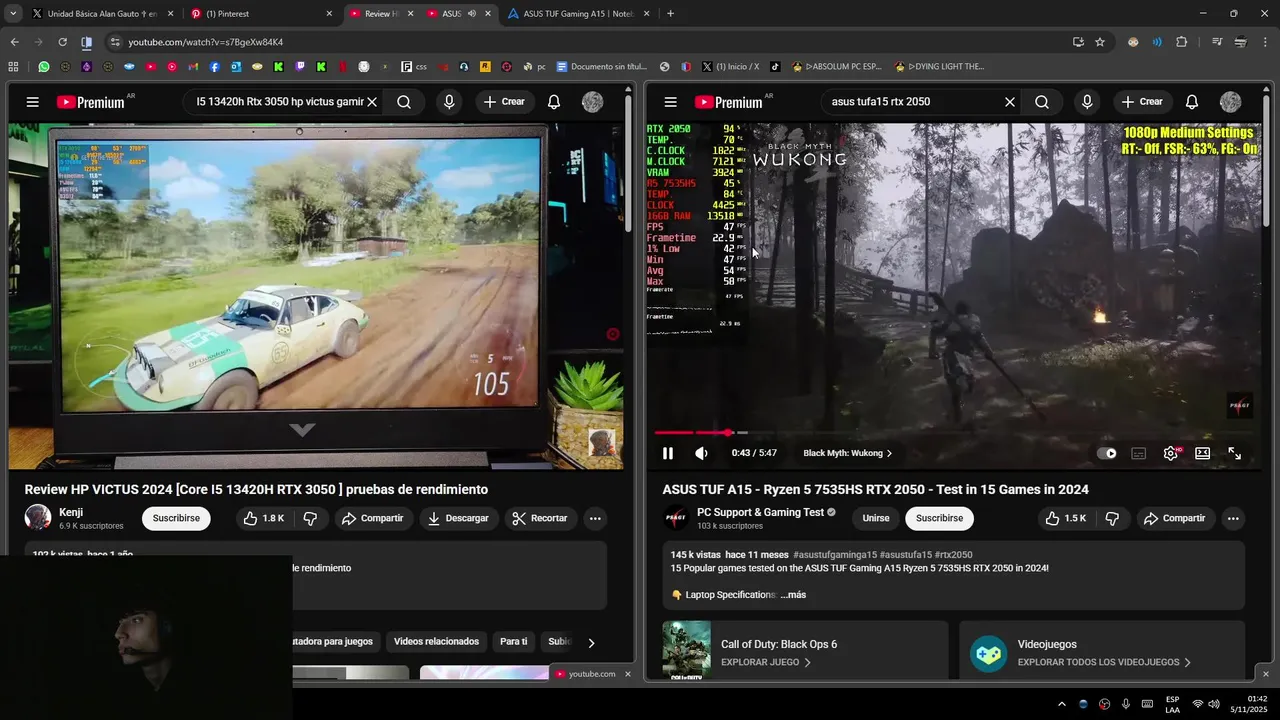Screen dimensions: 1280x720
Task: Enter fullscreen on the Wukong video
Action: pos(1235,453)
